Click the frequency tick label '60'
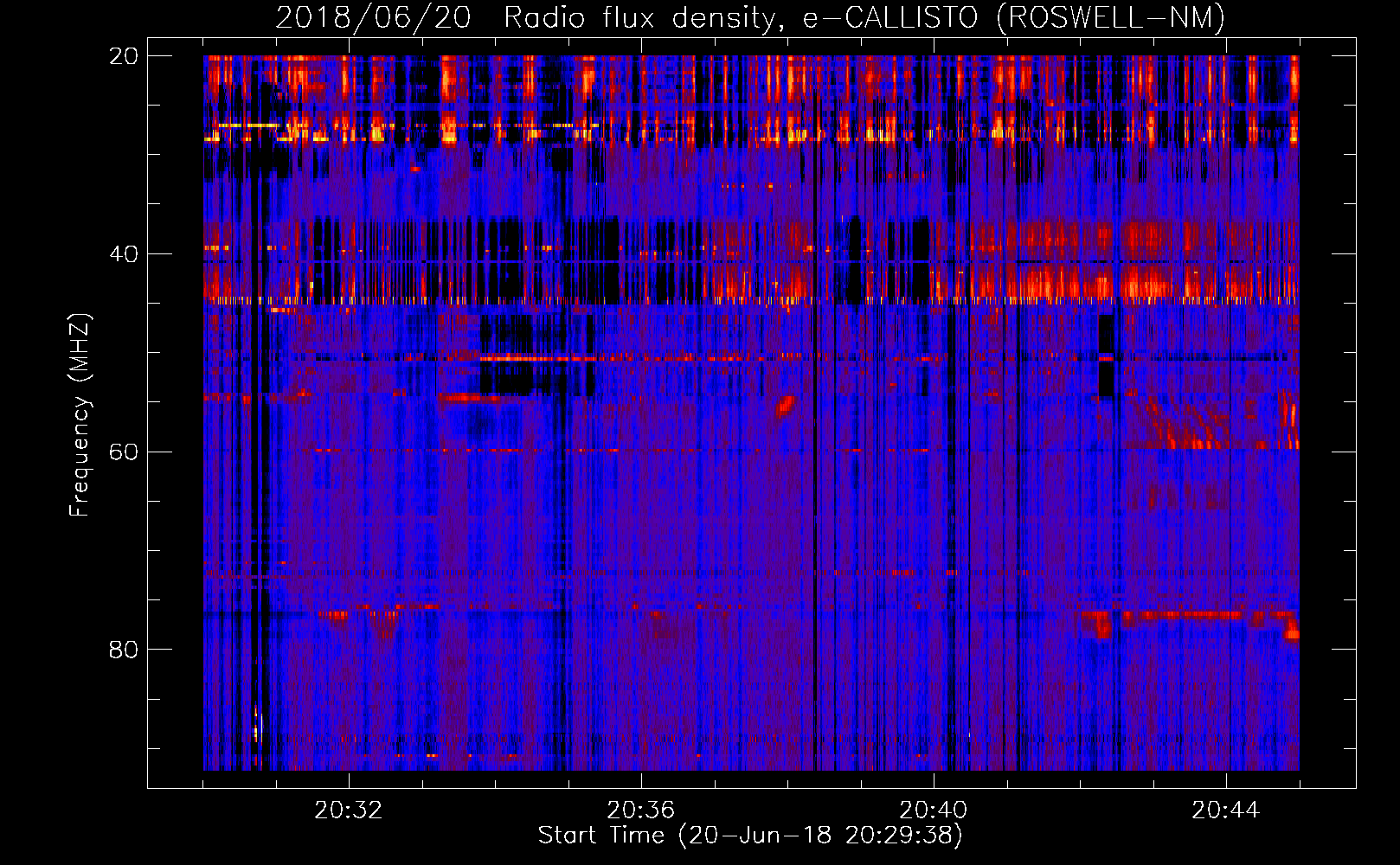The width and height of the screenshot is (1400, 865). pos(124,452)
